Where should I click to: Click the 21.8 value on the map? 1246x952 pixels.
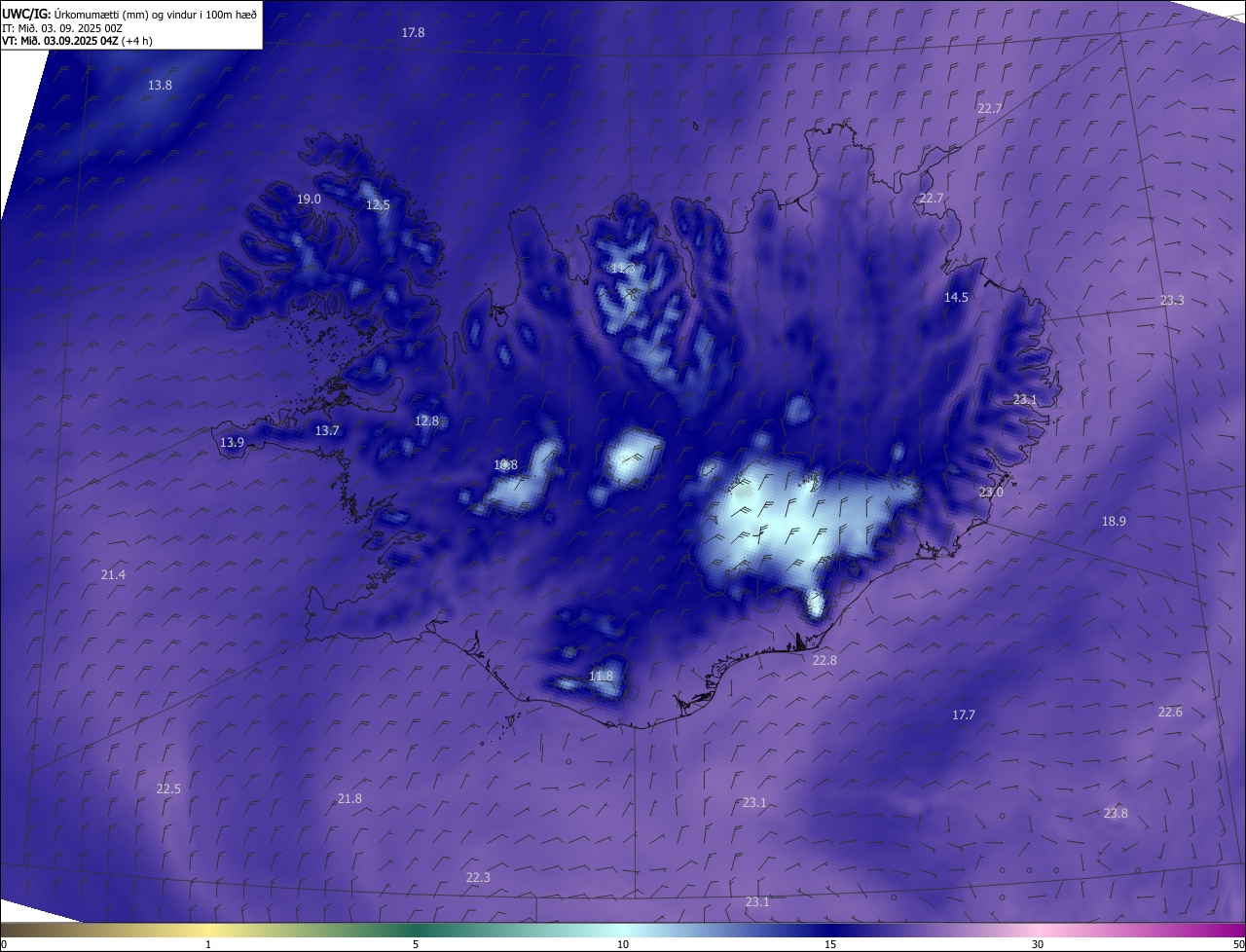tap(349, 799)
